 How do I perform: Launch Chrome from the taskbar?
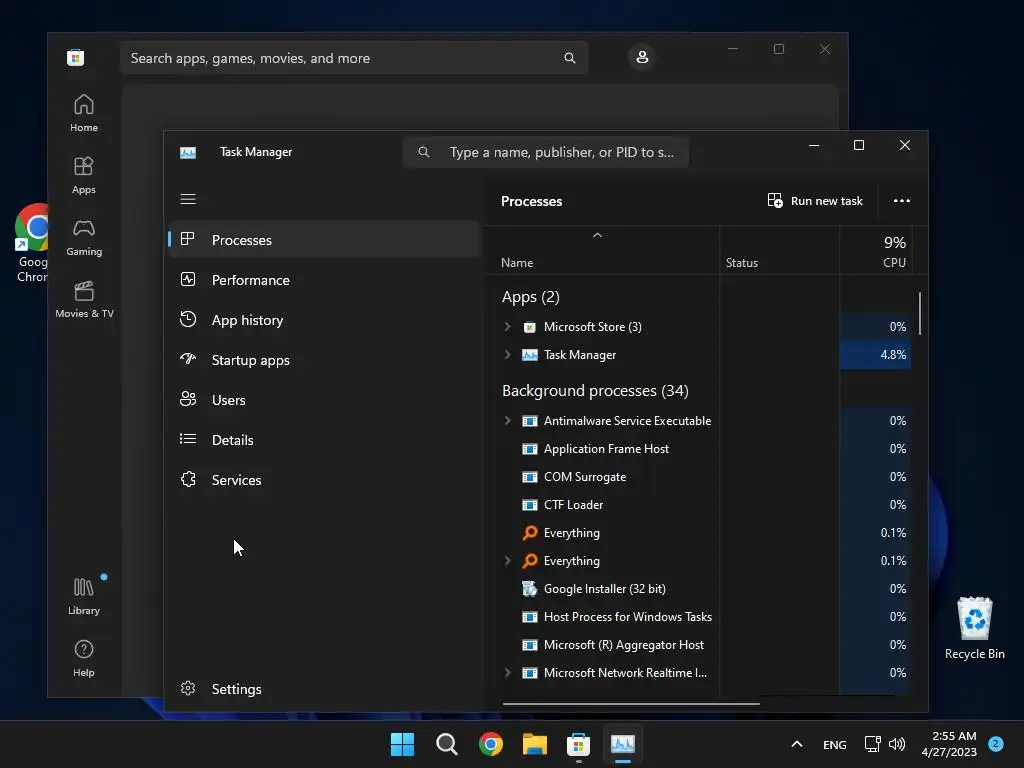tap(490, 744)
